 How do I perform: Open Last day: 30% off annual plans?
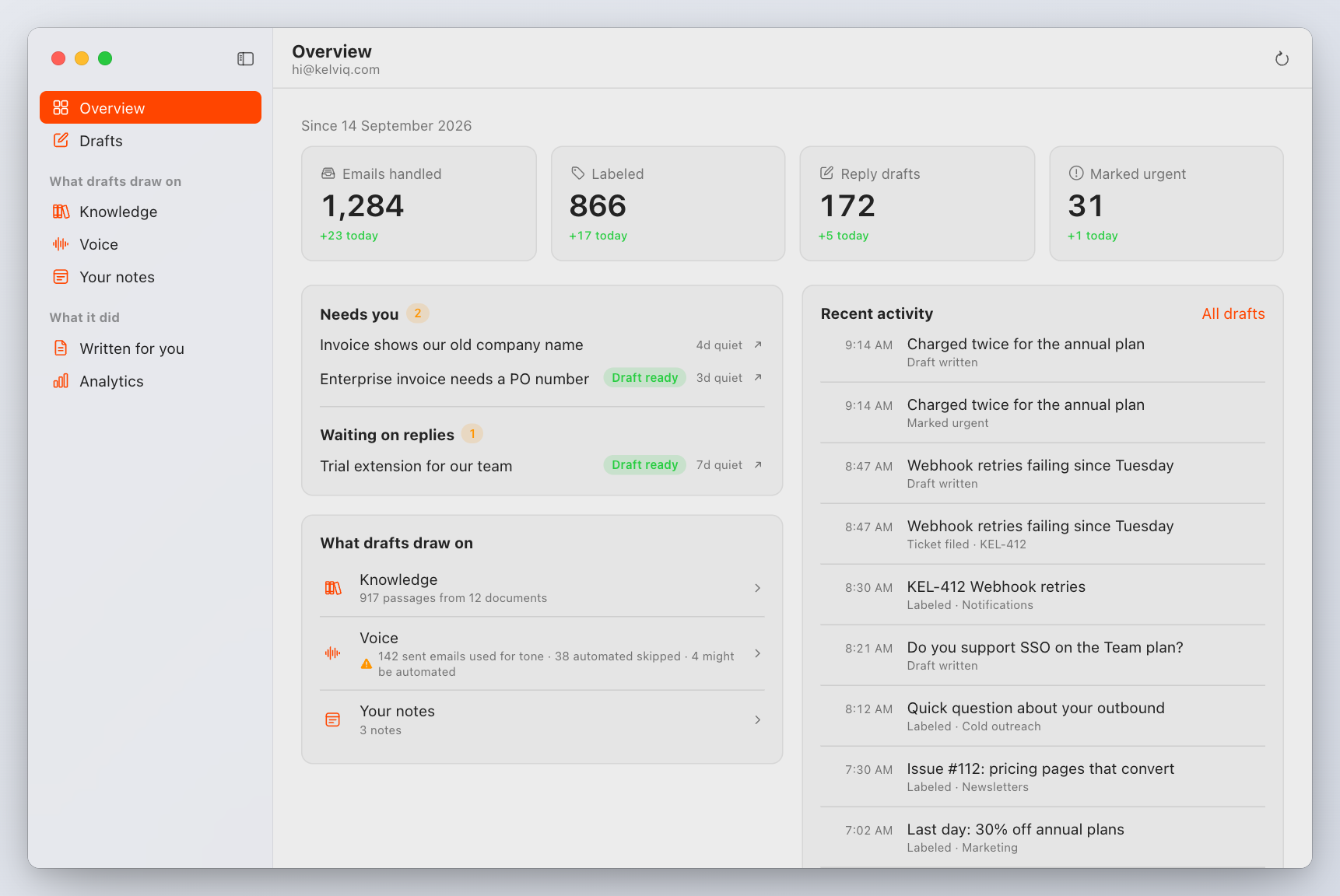tap(1043, 838)
